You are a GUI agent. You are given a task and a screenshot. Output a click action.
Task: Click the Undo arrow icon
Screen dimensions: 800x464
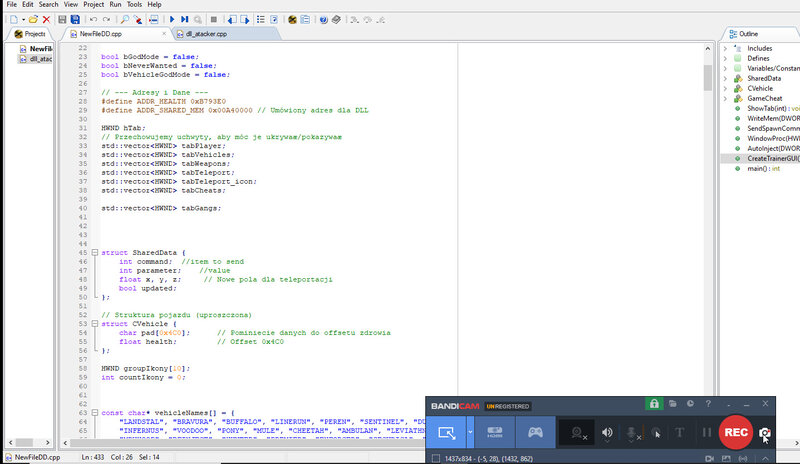[93, 19]
